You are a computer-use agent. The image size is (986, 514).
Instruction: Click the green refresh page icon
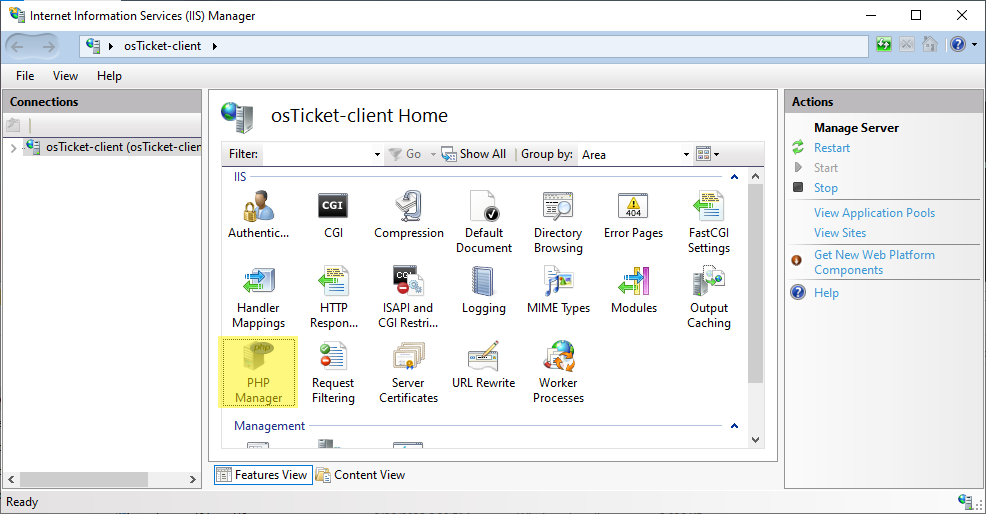884,45
